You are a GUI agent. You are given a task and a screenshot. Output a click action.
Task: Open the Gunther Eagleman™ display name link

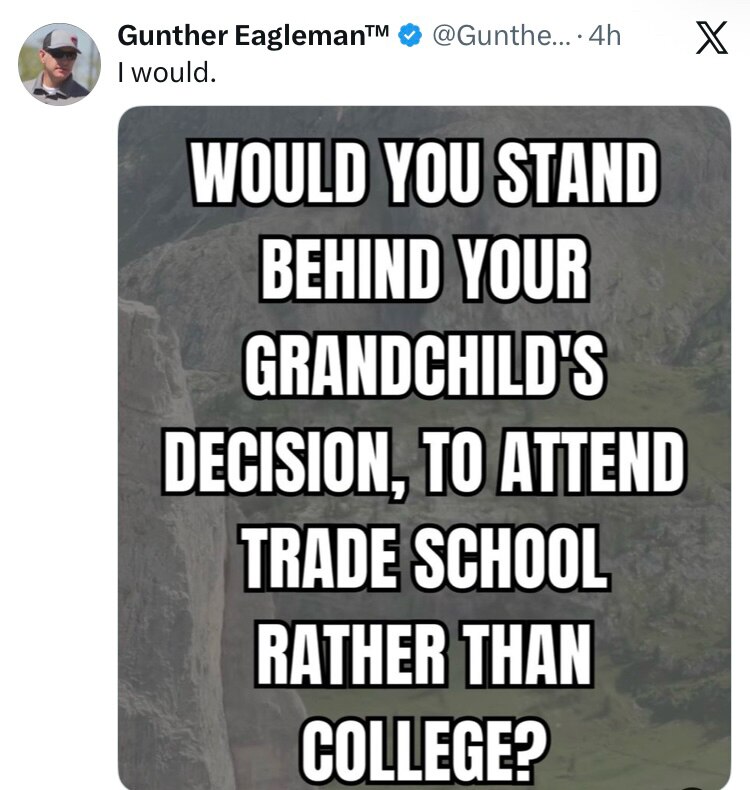(x=254, y=36)
